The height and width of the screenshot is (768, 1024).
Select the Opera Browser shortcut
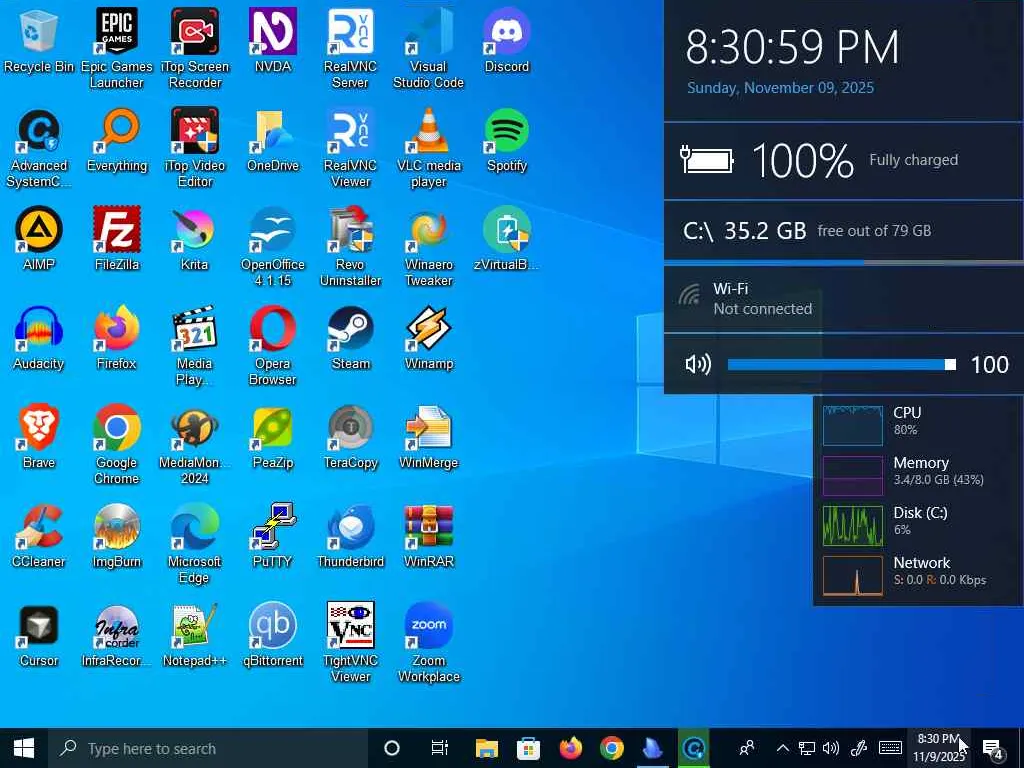coord(273,345)
